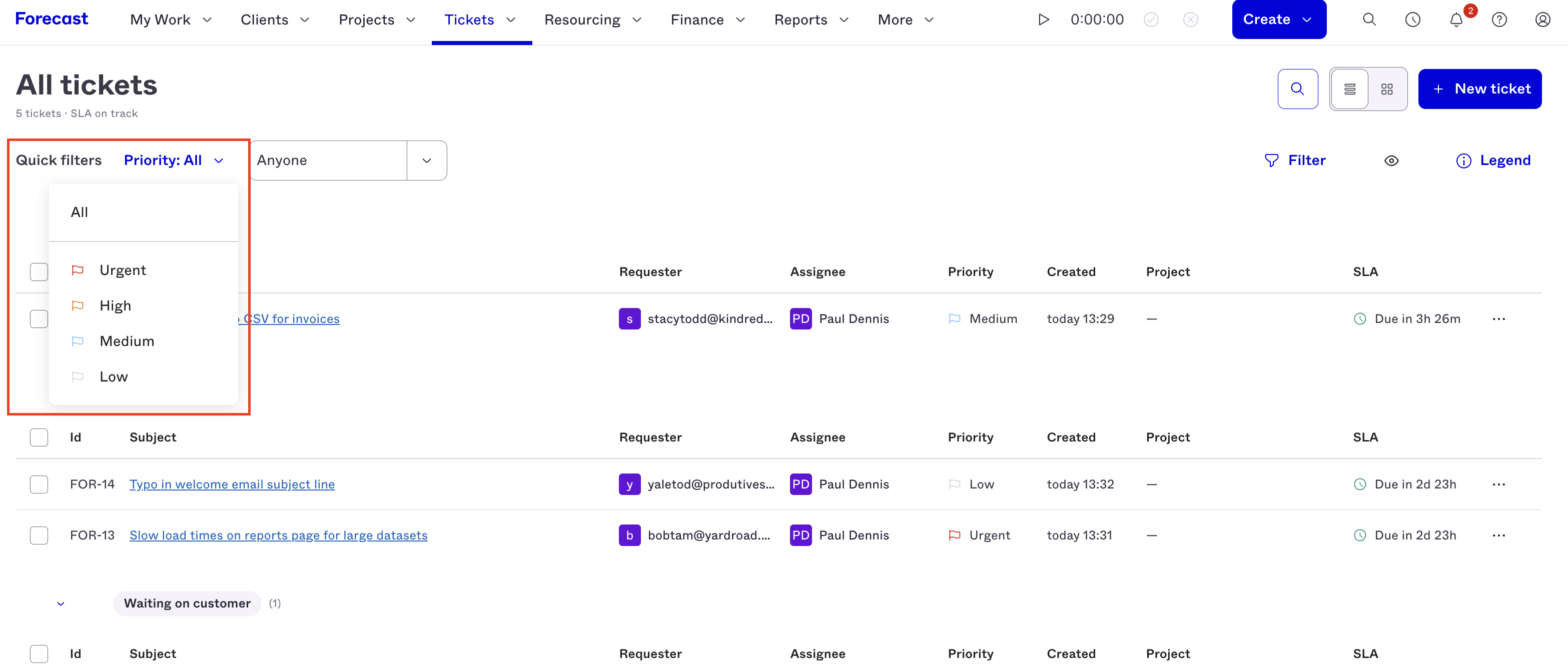Click bobtam requester avatar
Screen dimensions: 1568x672
click(629, 536)
